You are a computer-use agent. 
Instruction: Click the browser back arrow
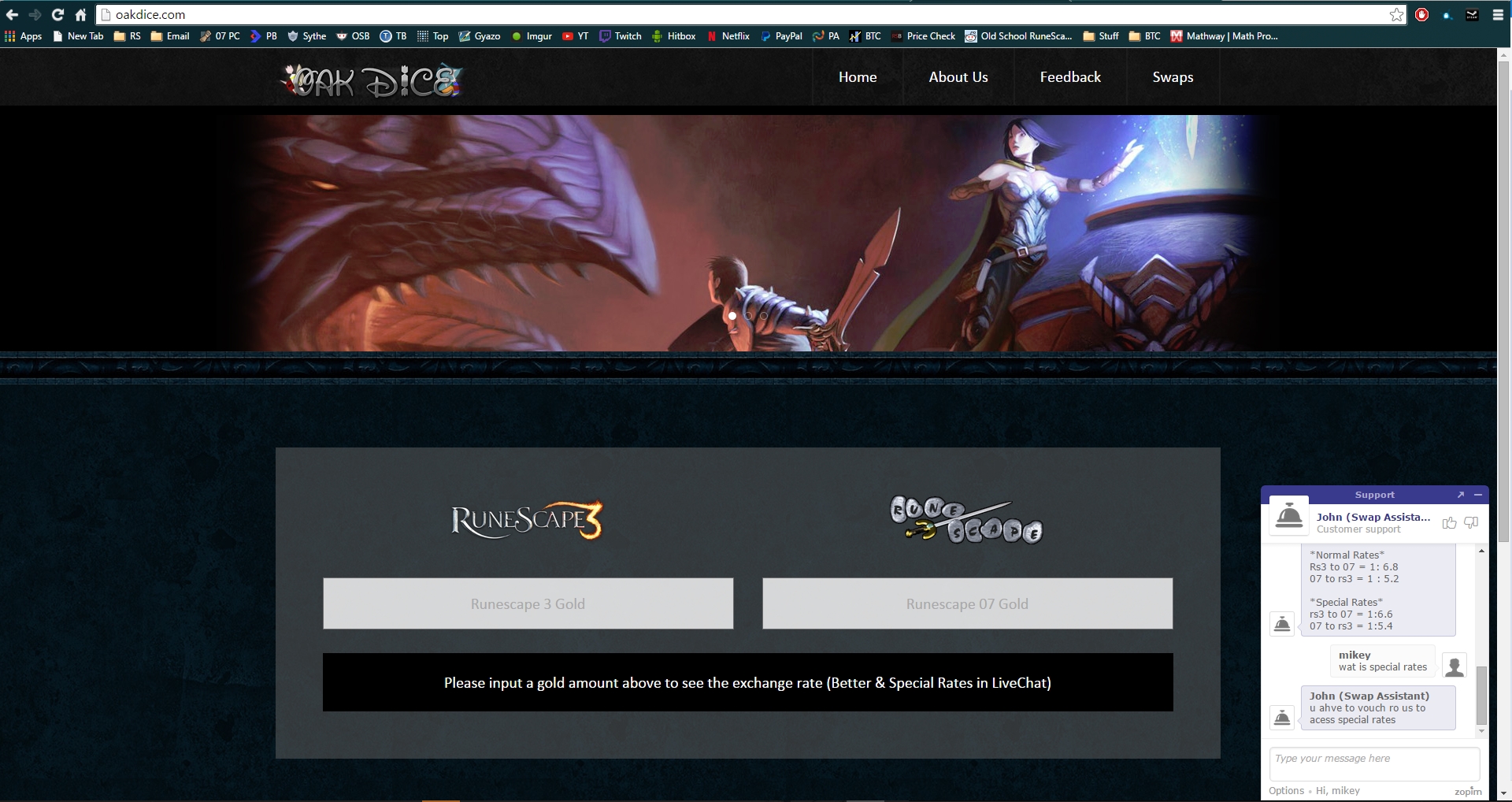pyautogui.click(x=12, y=15)
